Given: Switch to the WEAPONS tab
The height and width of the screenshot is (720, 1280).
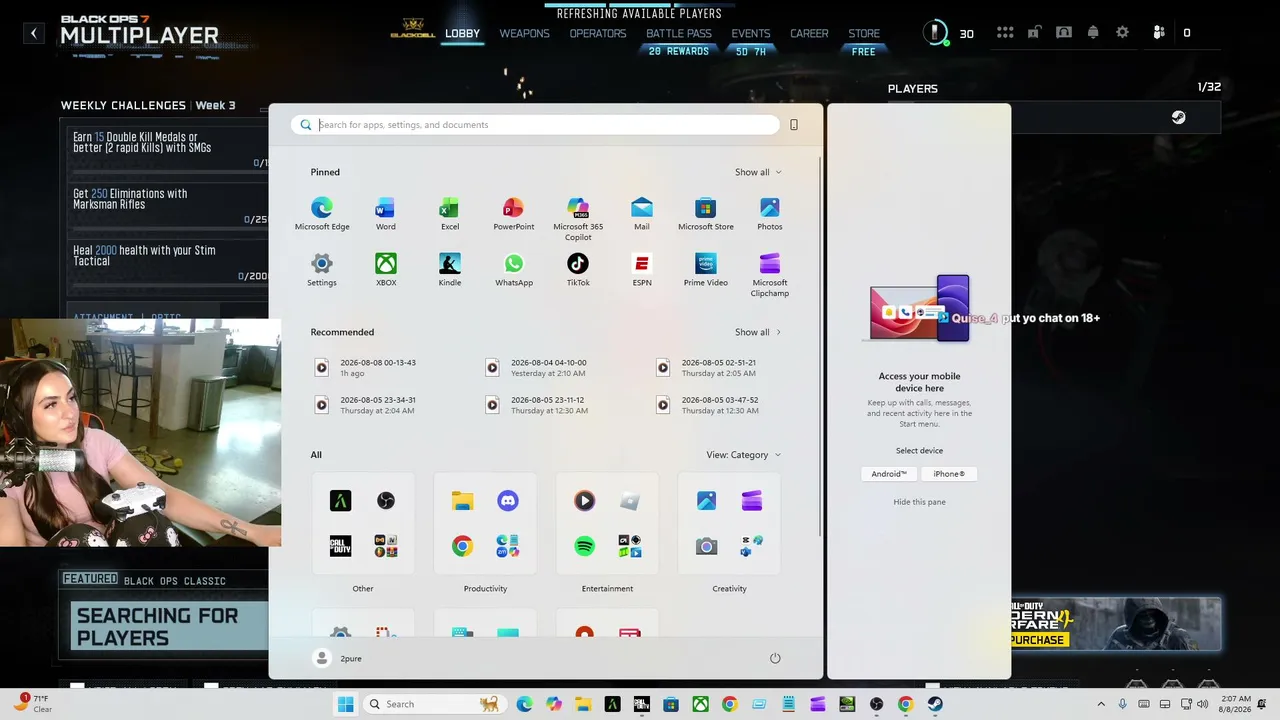Looking at the screenshot, I should click(x=525, y=33).
